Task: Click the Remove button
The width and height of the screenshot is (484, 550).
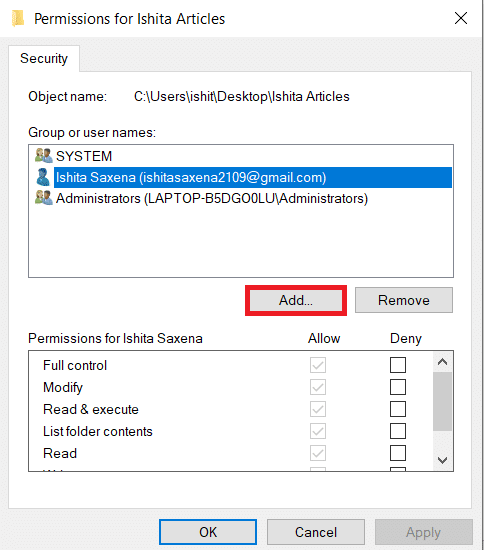Action: pyautogui.click(x=404, y=300)
